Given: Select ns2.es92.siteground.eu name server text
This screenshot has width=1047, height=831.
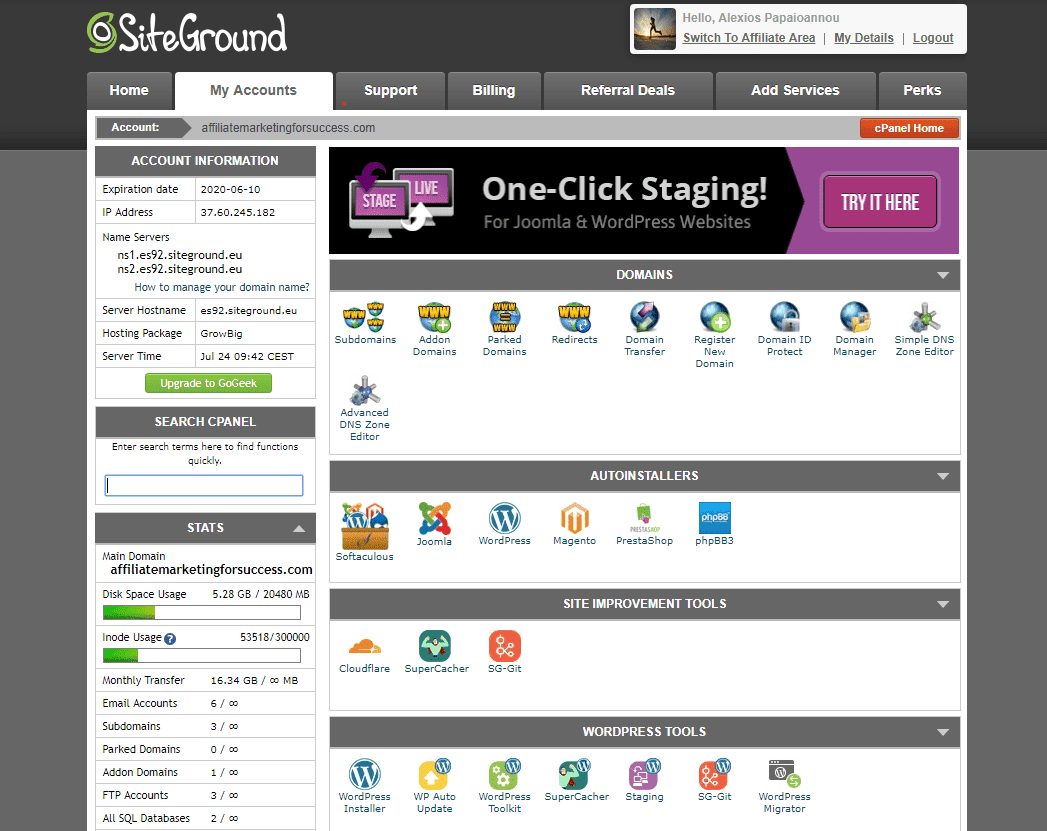Looking at the screenshot, I should [180, 269].
